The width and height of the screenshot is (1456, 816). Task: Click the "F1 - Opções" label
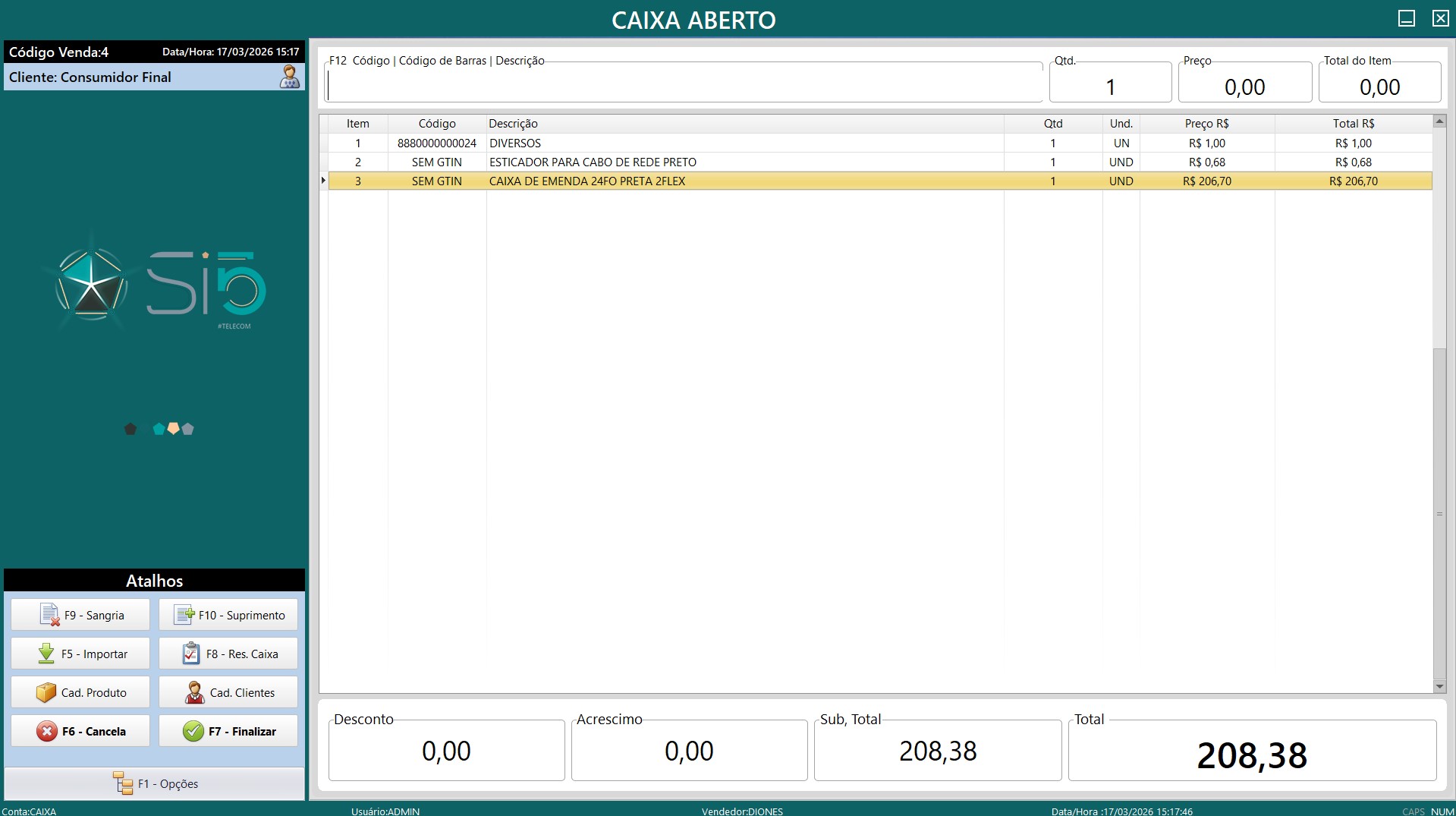[168, 784]
